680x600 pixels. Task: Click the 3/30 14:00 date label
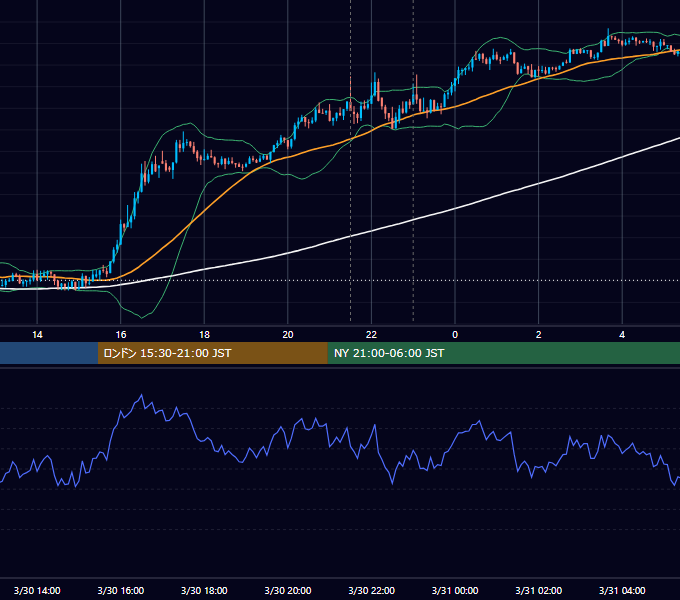point(37,590)
